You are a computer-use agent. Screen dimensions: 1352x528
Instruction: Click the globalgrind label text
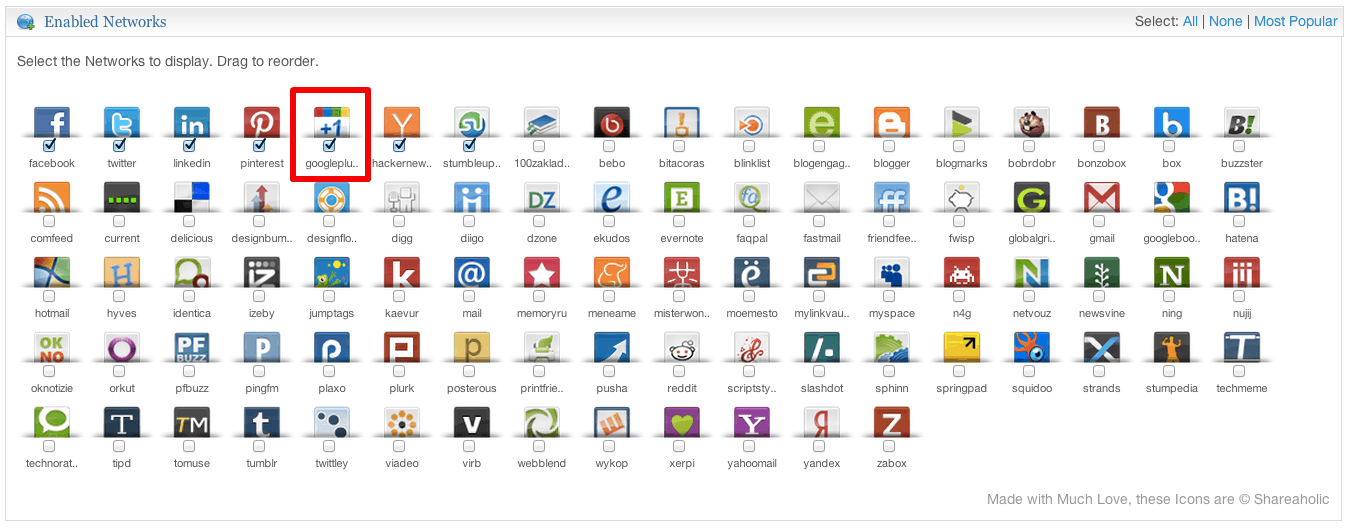(x=1032, y=238)
